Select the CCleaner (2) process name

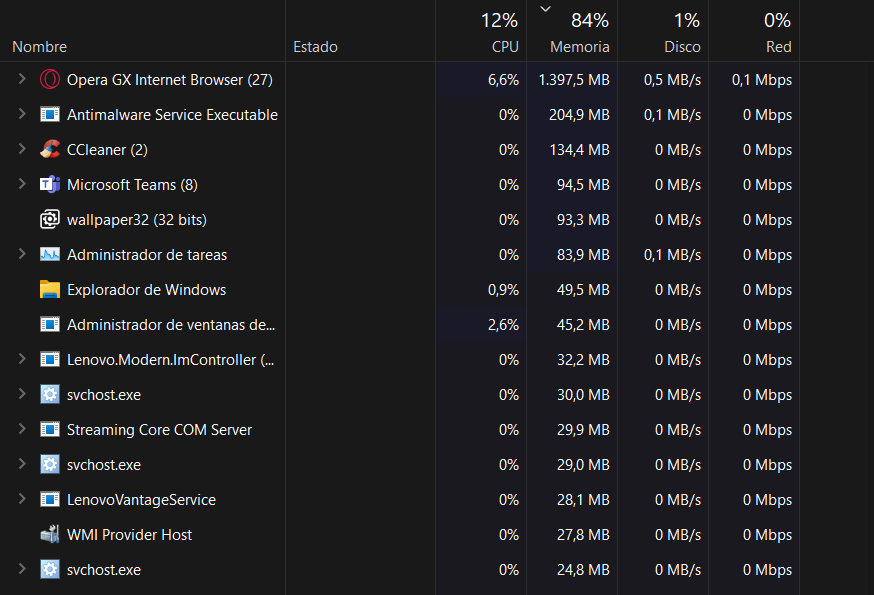(107, 149)
